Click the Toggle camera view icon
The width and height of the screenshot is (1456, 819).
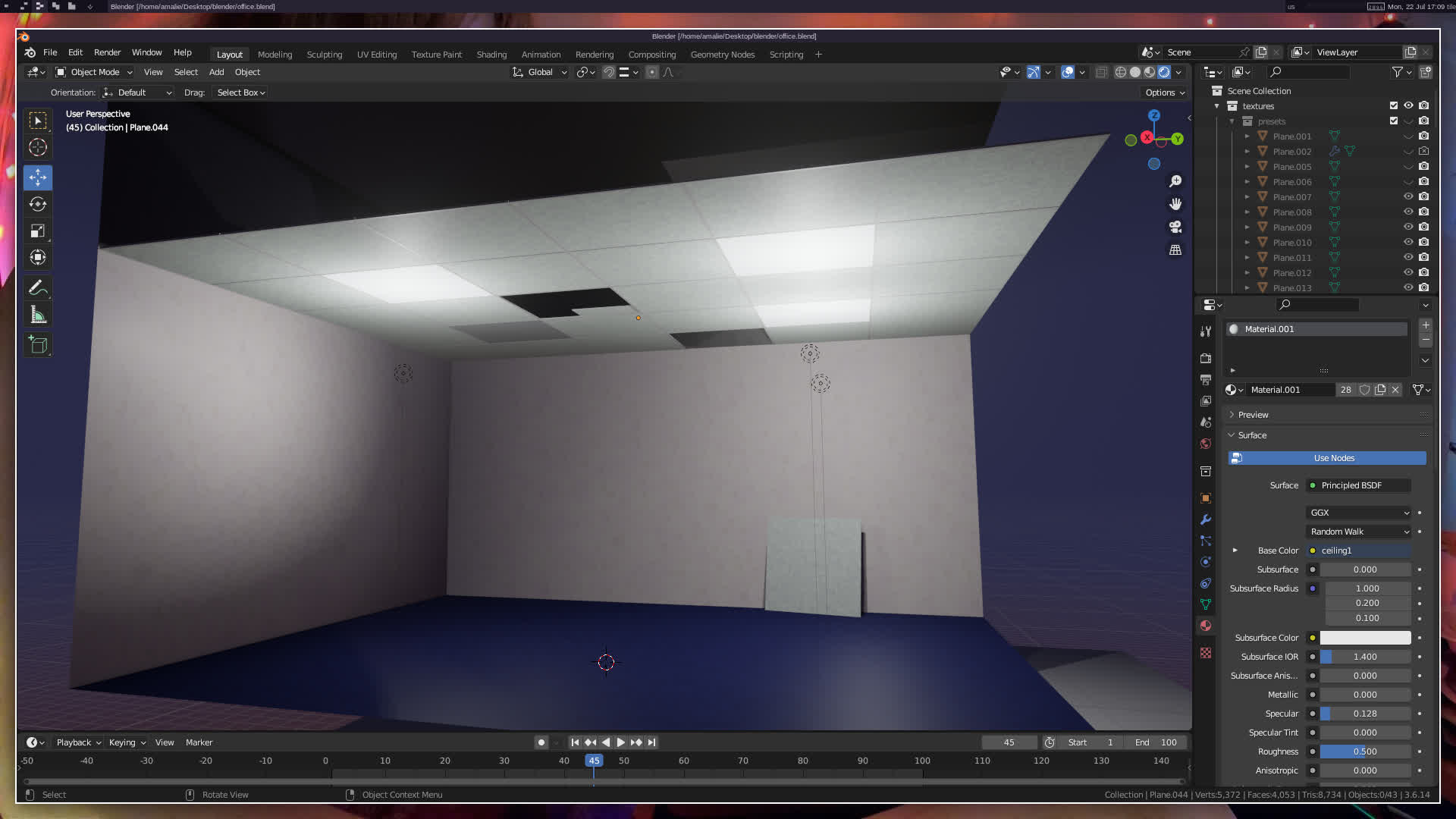(x=1175, y=227)
